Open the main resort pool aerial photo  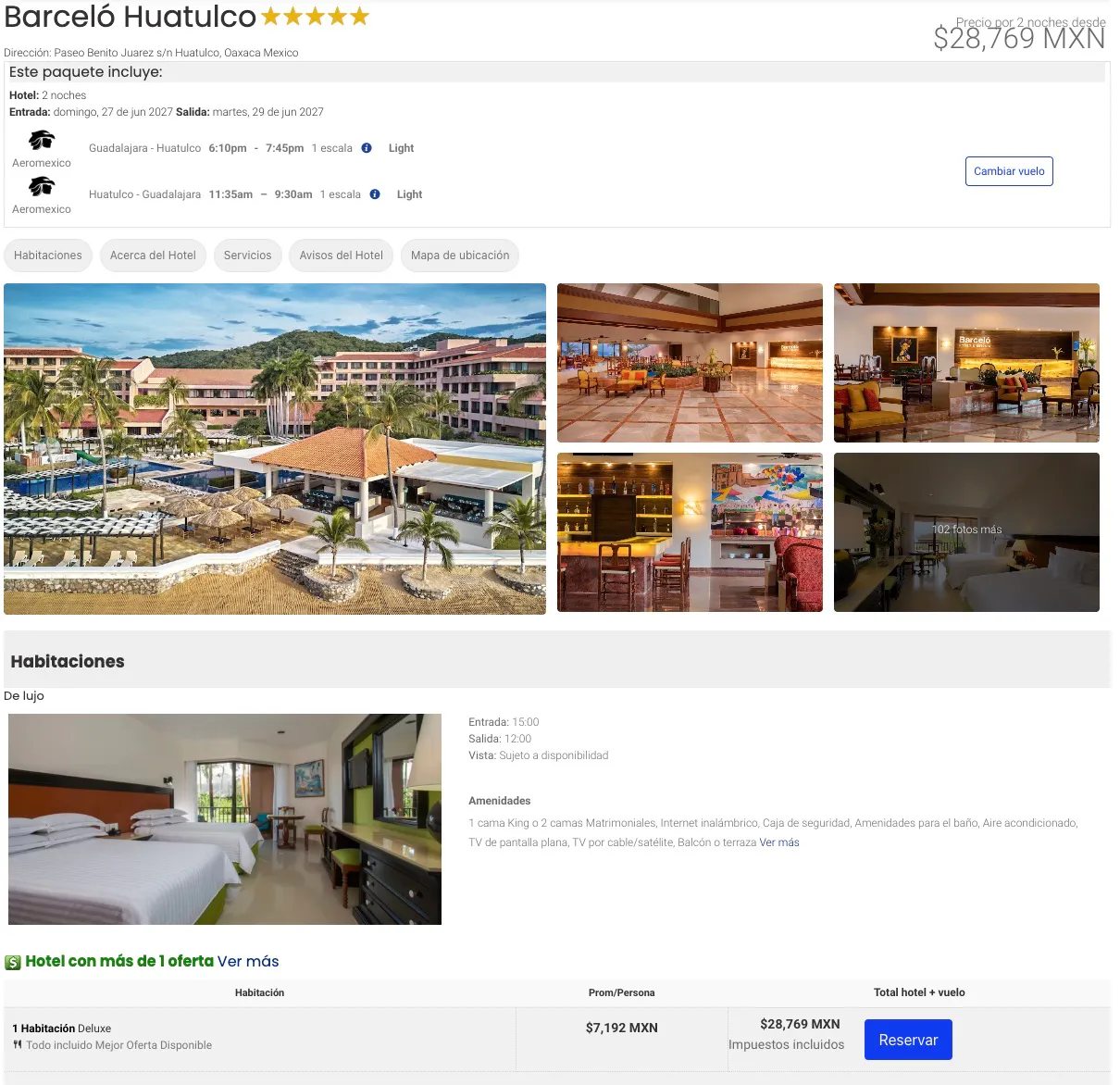tap(275, 449)
